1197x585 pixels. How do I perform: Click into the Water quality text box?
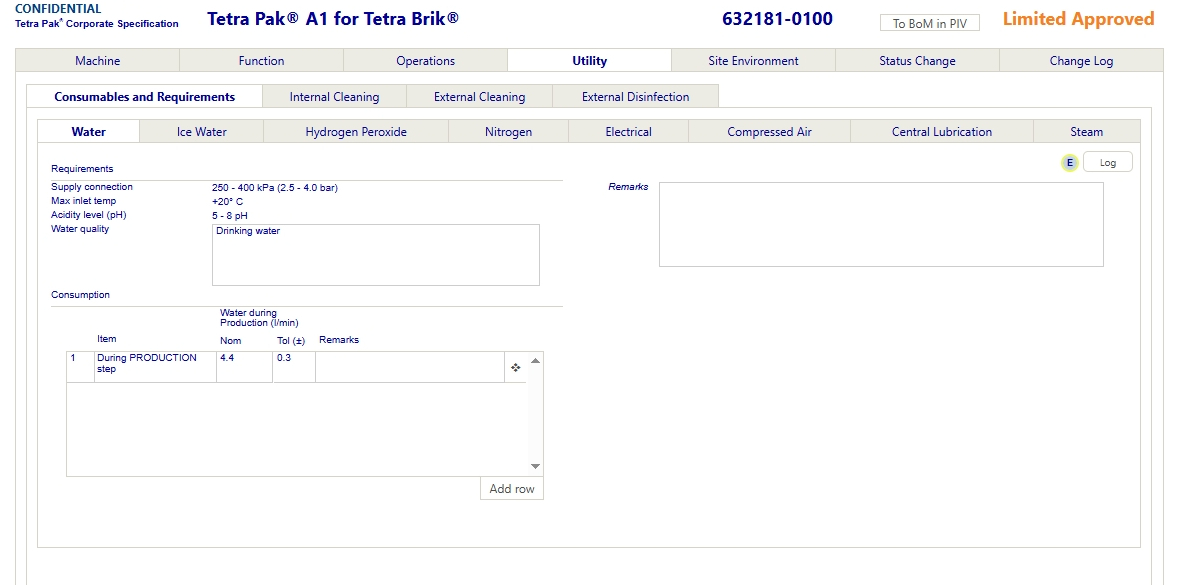[x=376, y=255]
